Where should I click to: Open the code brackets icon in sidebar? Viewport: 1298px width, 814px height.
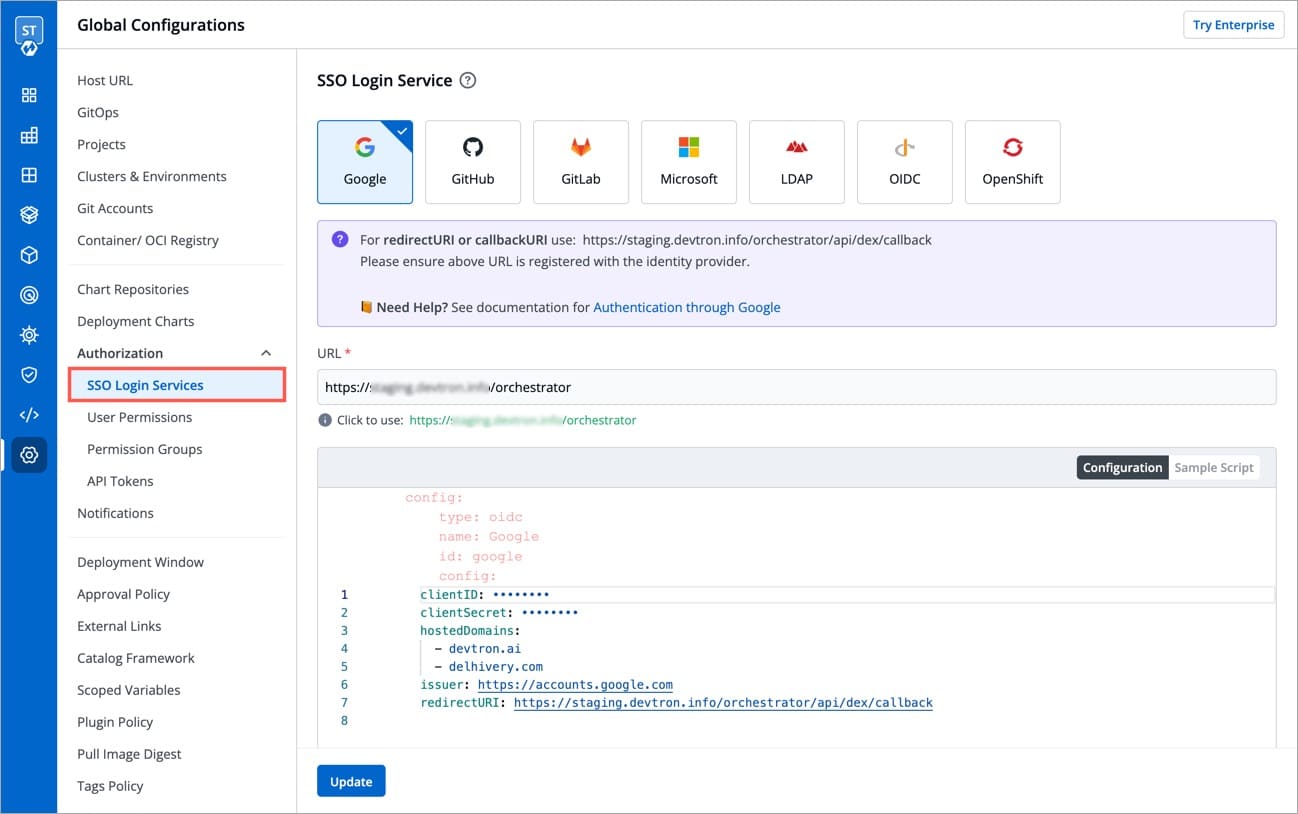tap(29, 415)
